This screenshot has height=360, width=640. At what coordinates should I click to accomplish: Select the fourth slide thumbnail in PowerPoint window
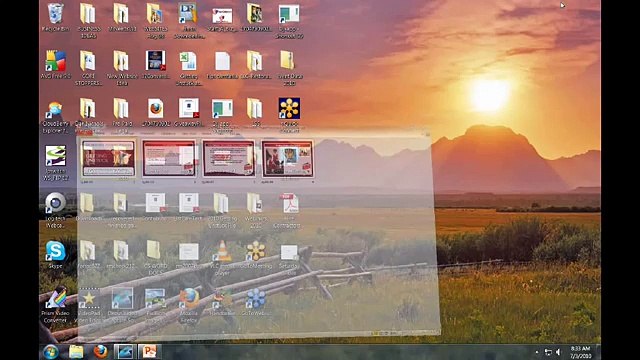[287, 158]
